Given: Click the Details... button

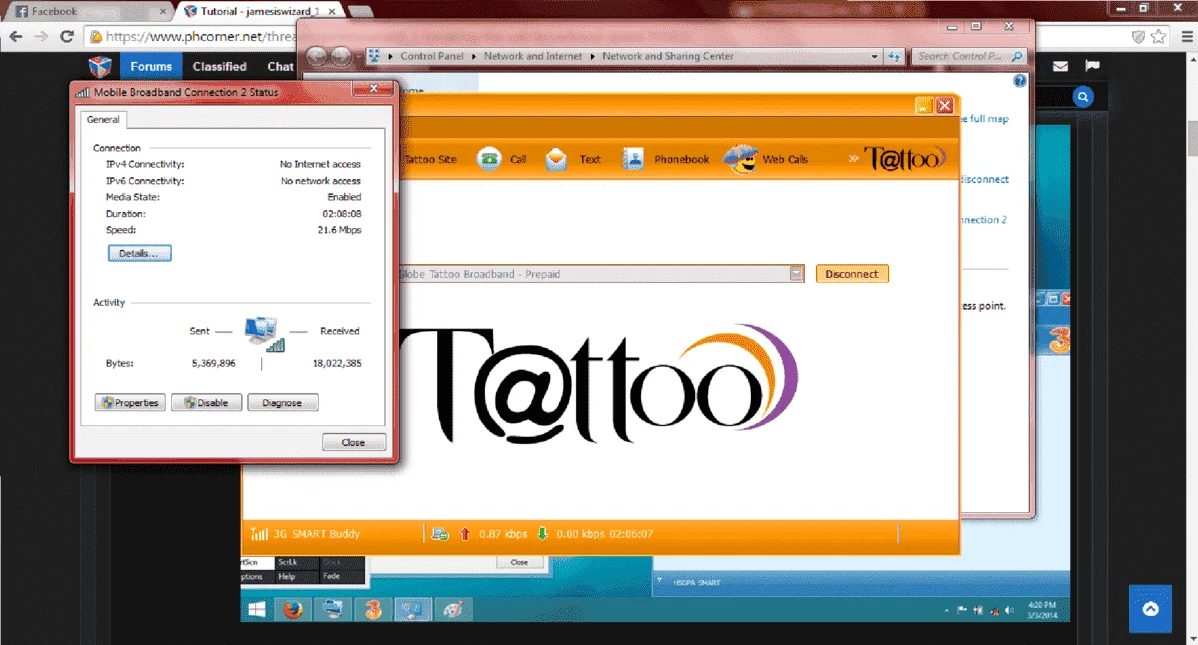Looking at the screenshot, I should click(140, 254).
